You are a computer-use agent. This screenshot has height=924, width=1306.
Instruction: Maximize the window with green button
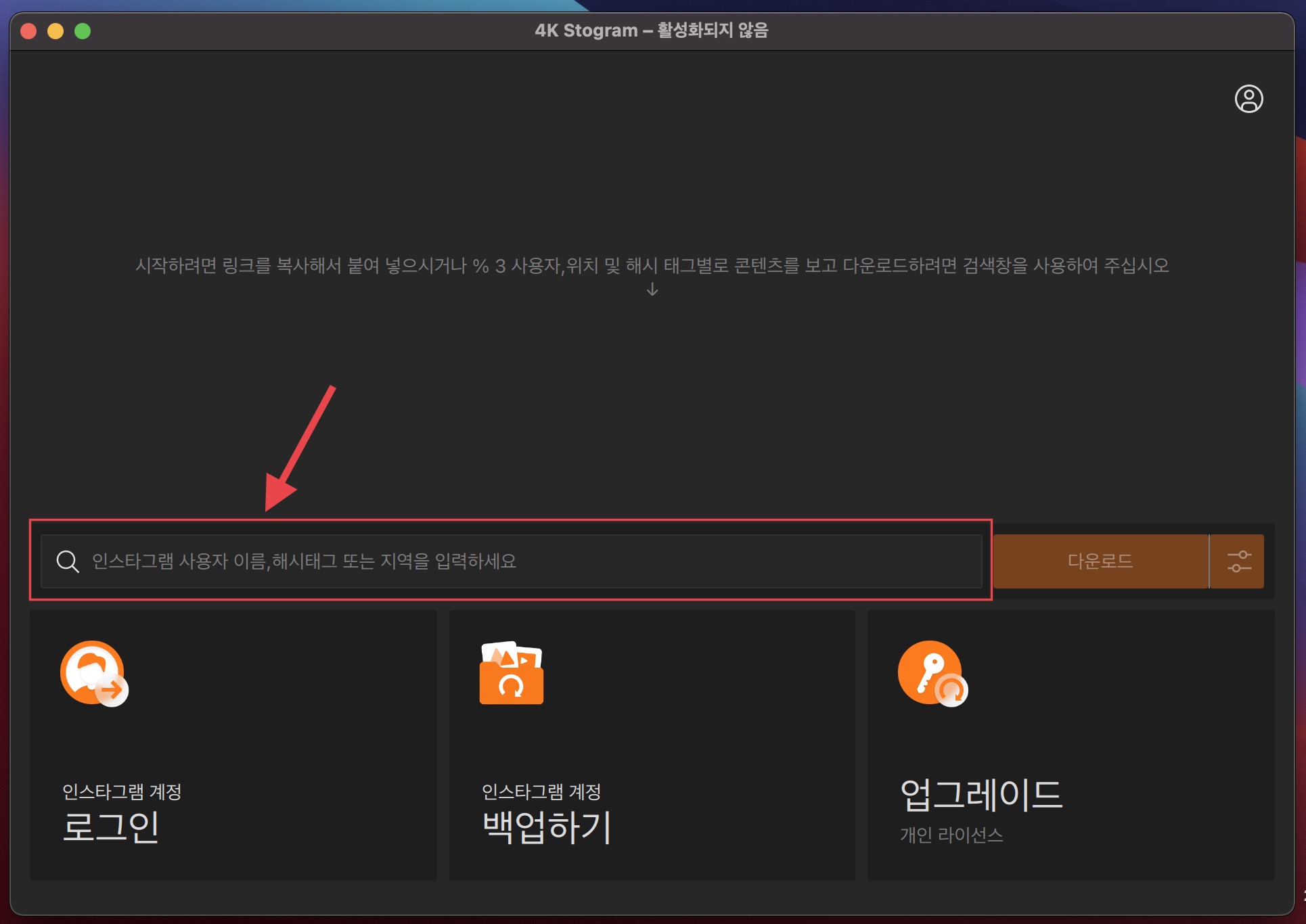click(83, 31)
